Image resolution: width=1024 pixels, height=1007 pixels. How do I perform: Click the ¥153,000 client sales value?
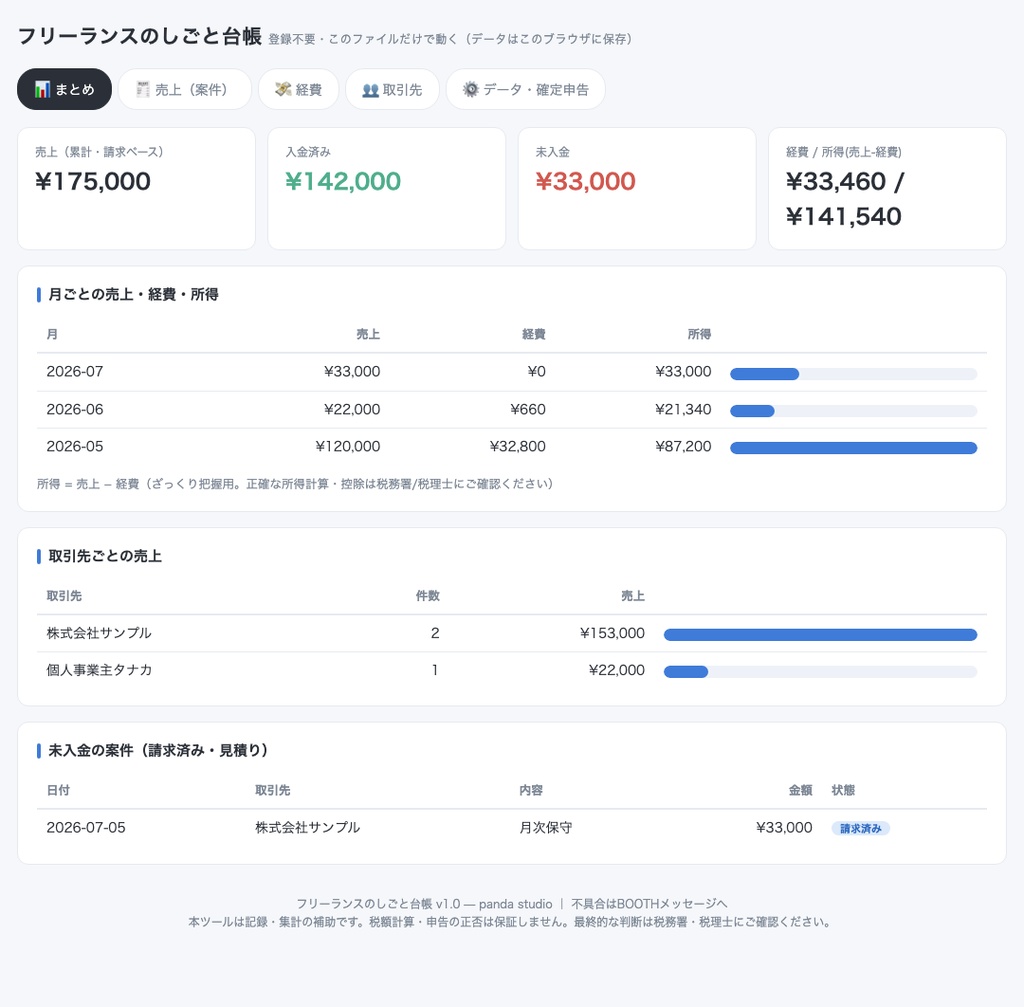click(x=612, y=633)
